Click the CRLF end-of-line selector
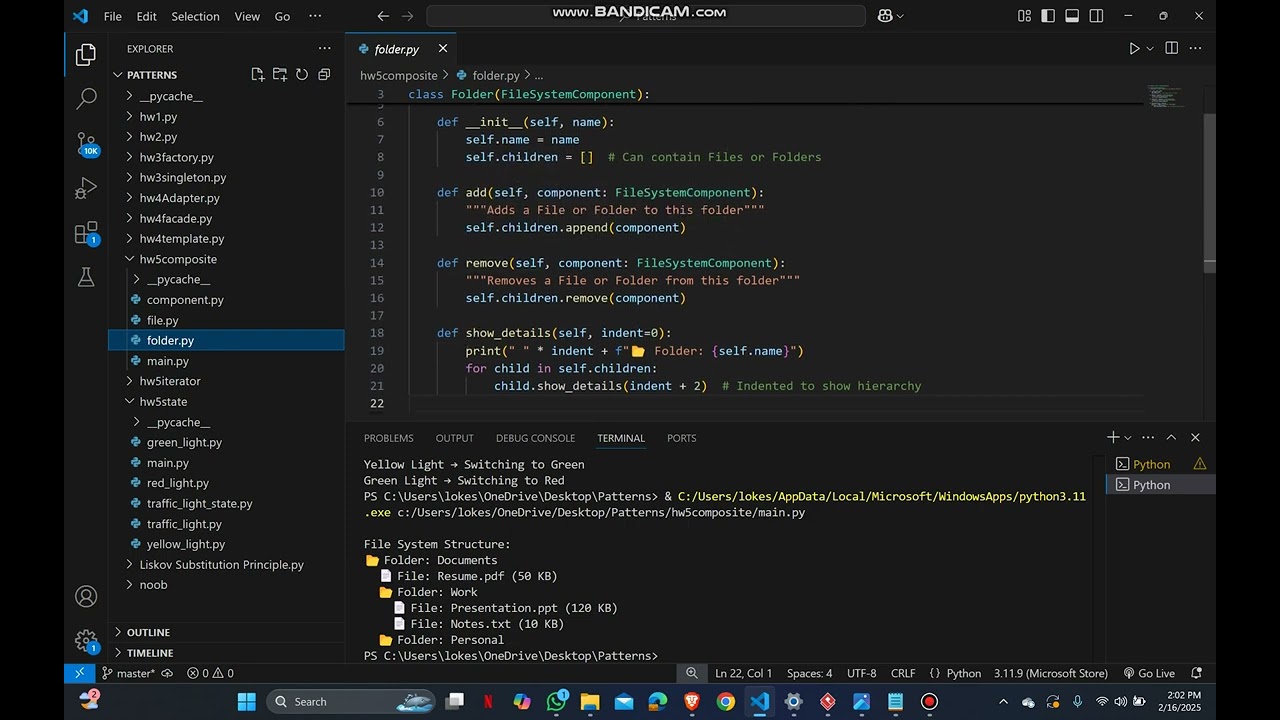 tap(903, 673)
